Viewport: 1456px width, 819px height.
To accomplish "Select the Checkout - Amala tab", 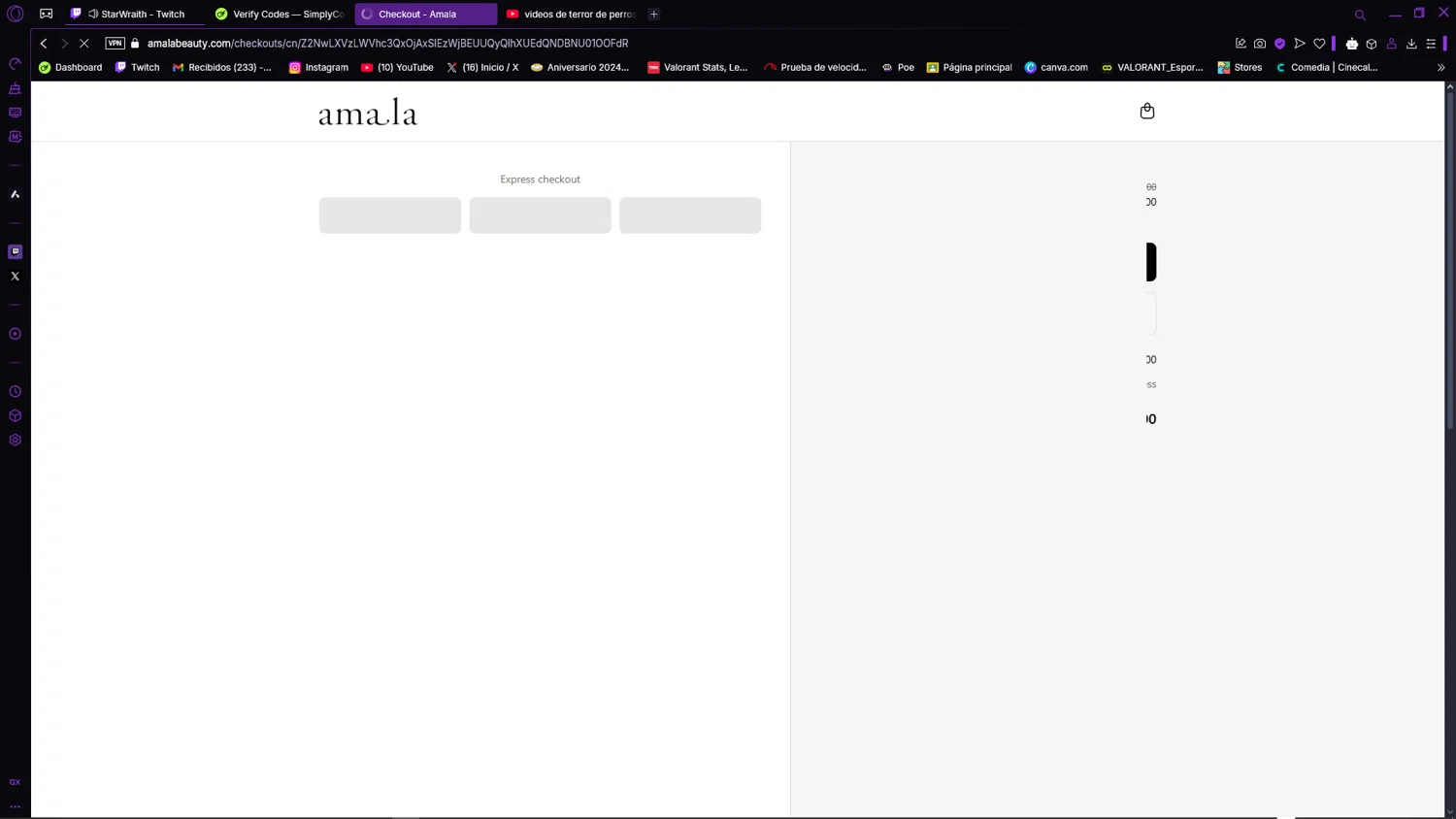I will tap(426, 14).
